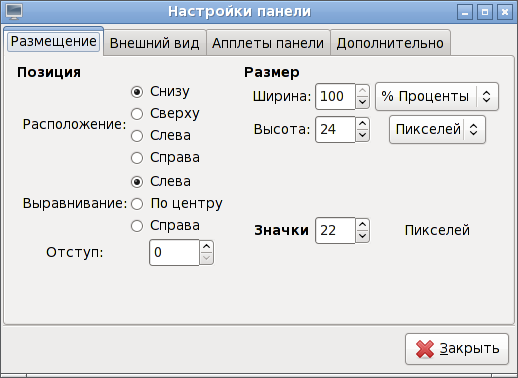Maximize the Настройки панели window
This screenshot has height=378, width=518.
pyautogui.click(x=485, y=13)
